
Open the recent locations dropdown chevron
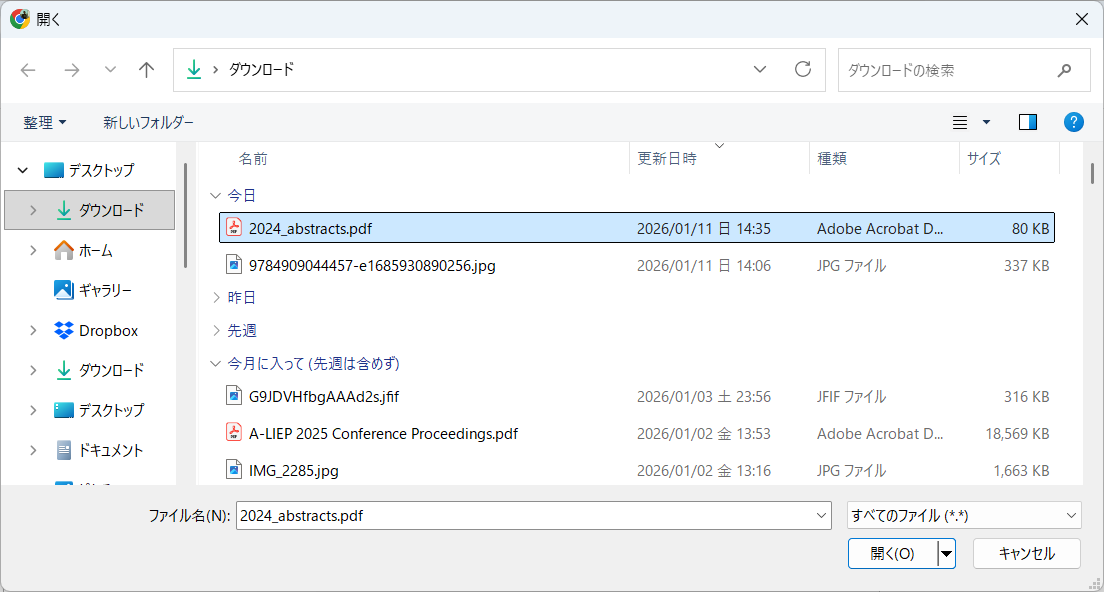[110, 70]
